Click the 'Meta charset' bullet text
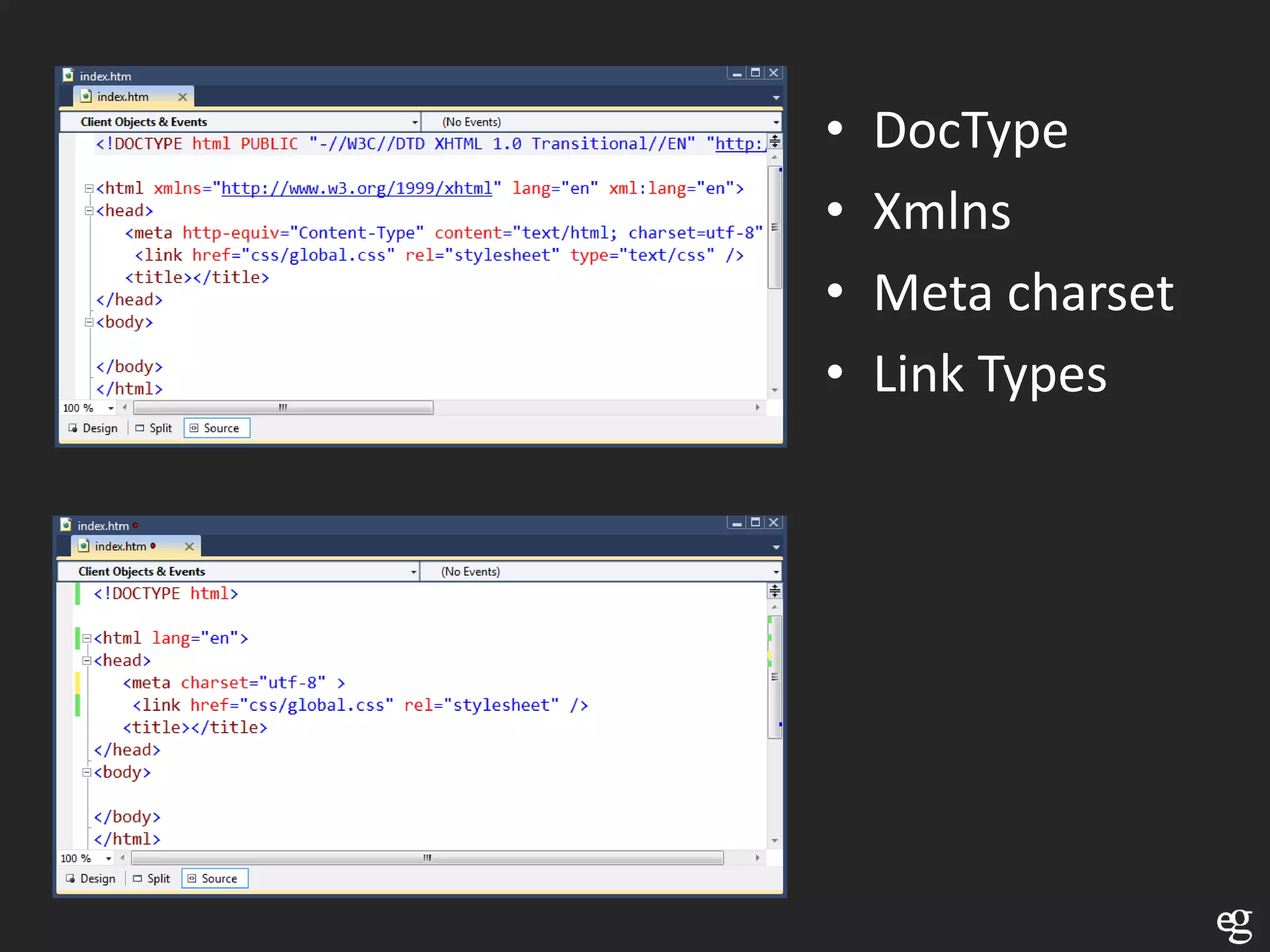Viewport: 1270px width, 952px height. tap(1024, 293)
